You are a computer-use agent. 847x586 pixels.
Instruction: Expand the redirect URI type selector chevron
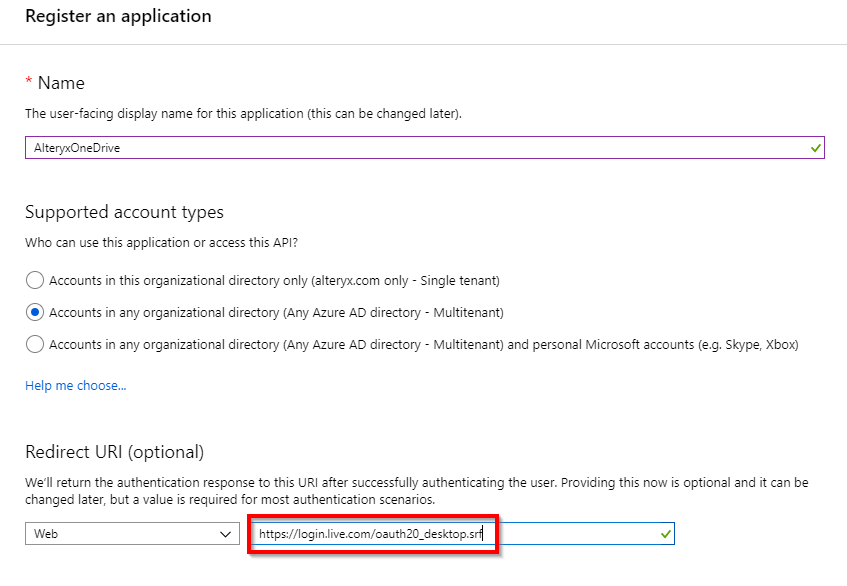coord(225,533)
